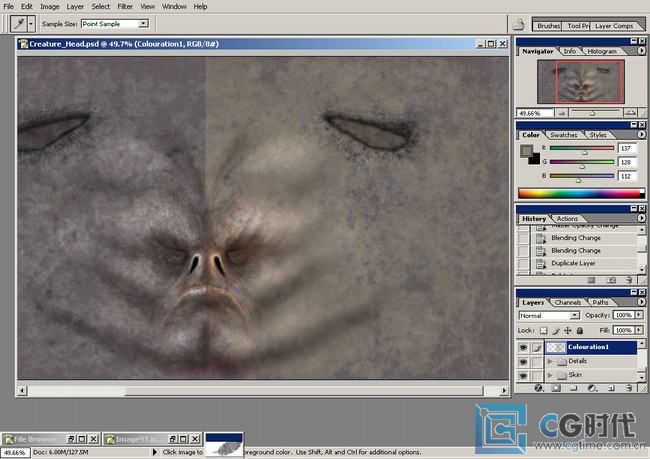Switch to the Styles tab

pyautogui.click(x=598, y=135)
